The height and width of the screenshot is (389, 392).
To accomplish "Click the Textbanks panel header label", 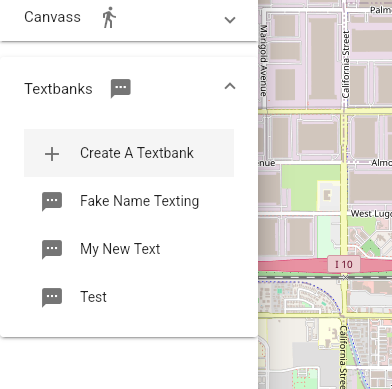I will tap(58, 89).
